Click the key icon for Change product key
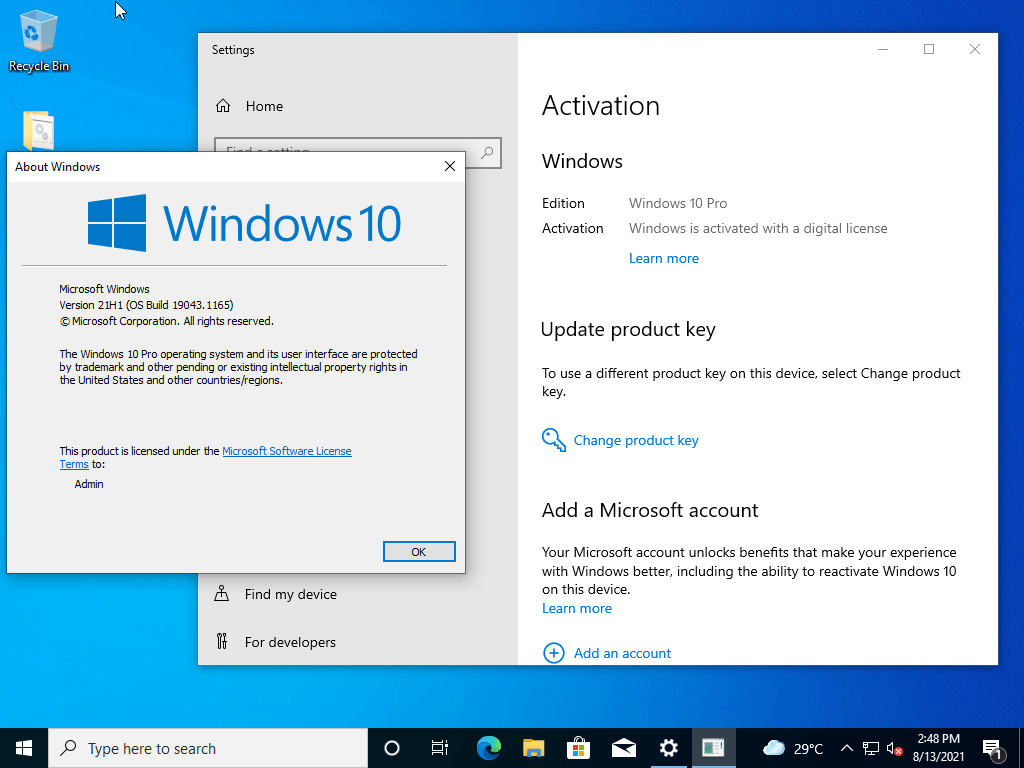Viewport: 1024px width, 768px height. coord(554,440)
